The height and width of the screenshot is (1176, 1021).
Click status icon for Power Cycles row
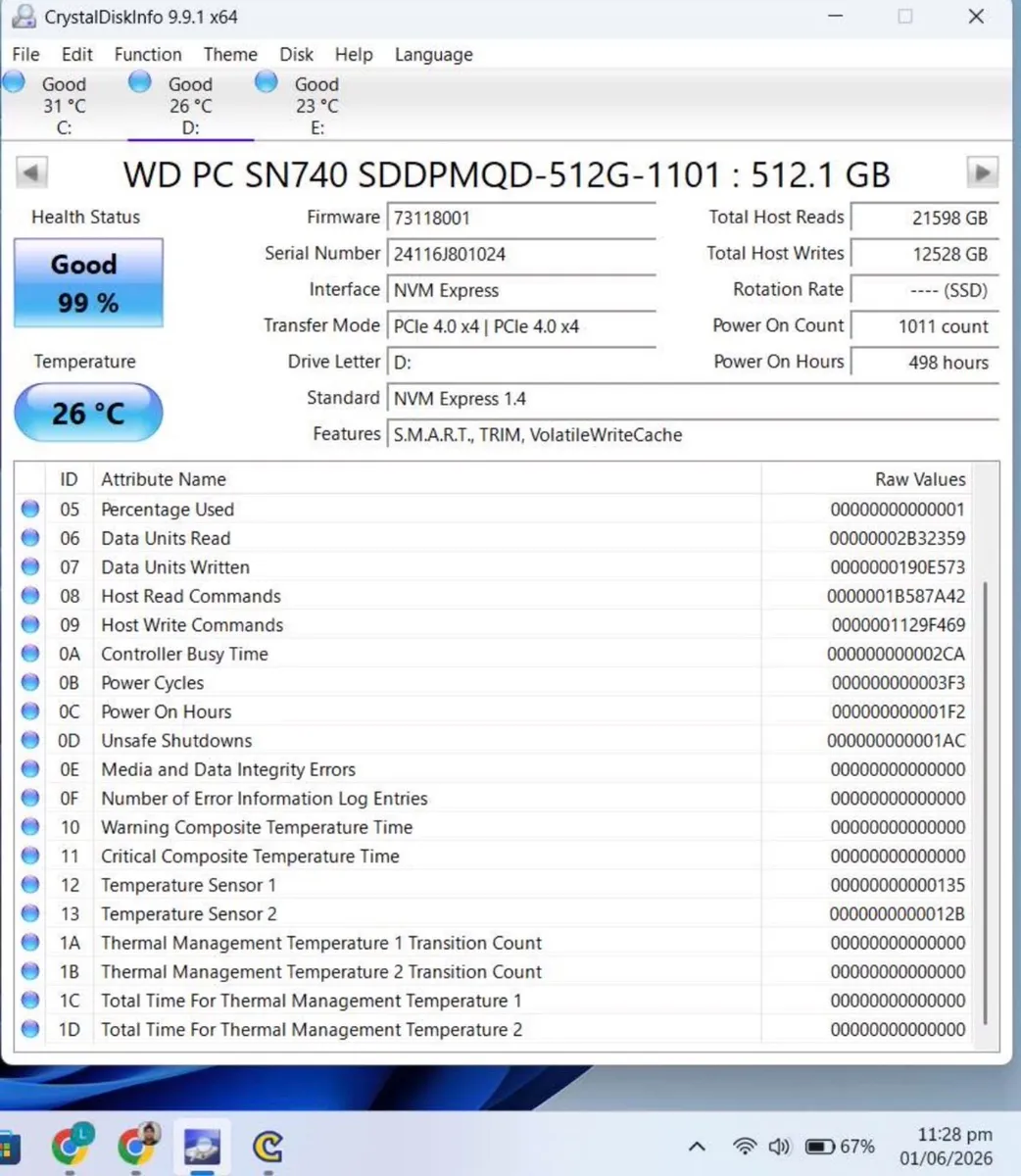tap(30, 682)
